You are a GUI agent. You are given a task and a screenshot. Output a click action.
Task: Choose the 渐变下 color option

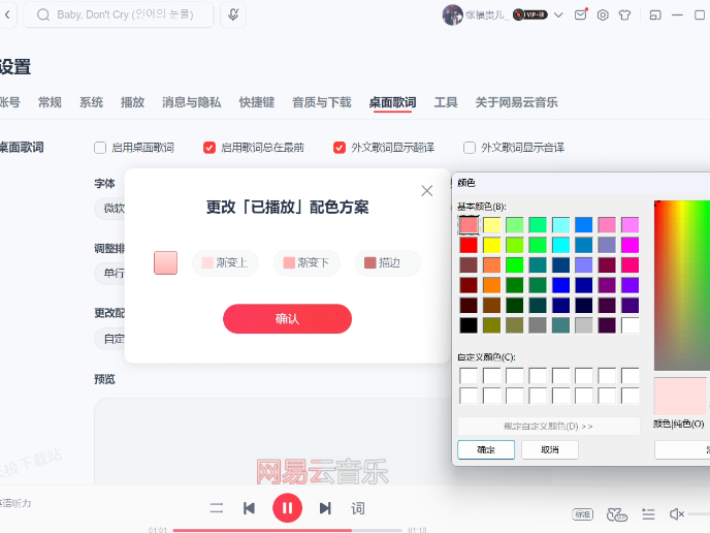307,263
